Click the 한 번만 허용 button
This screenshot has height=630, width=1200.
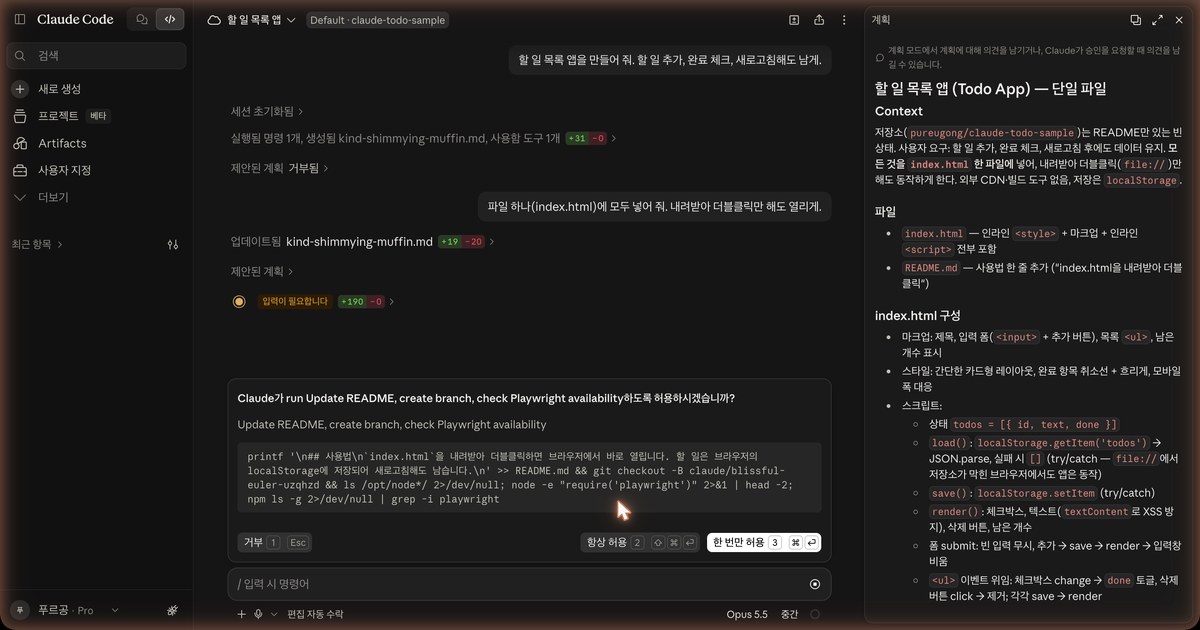tap(763, 542)
